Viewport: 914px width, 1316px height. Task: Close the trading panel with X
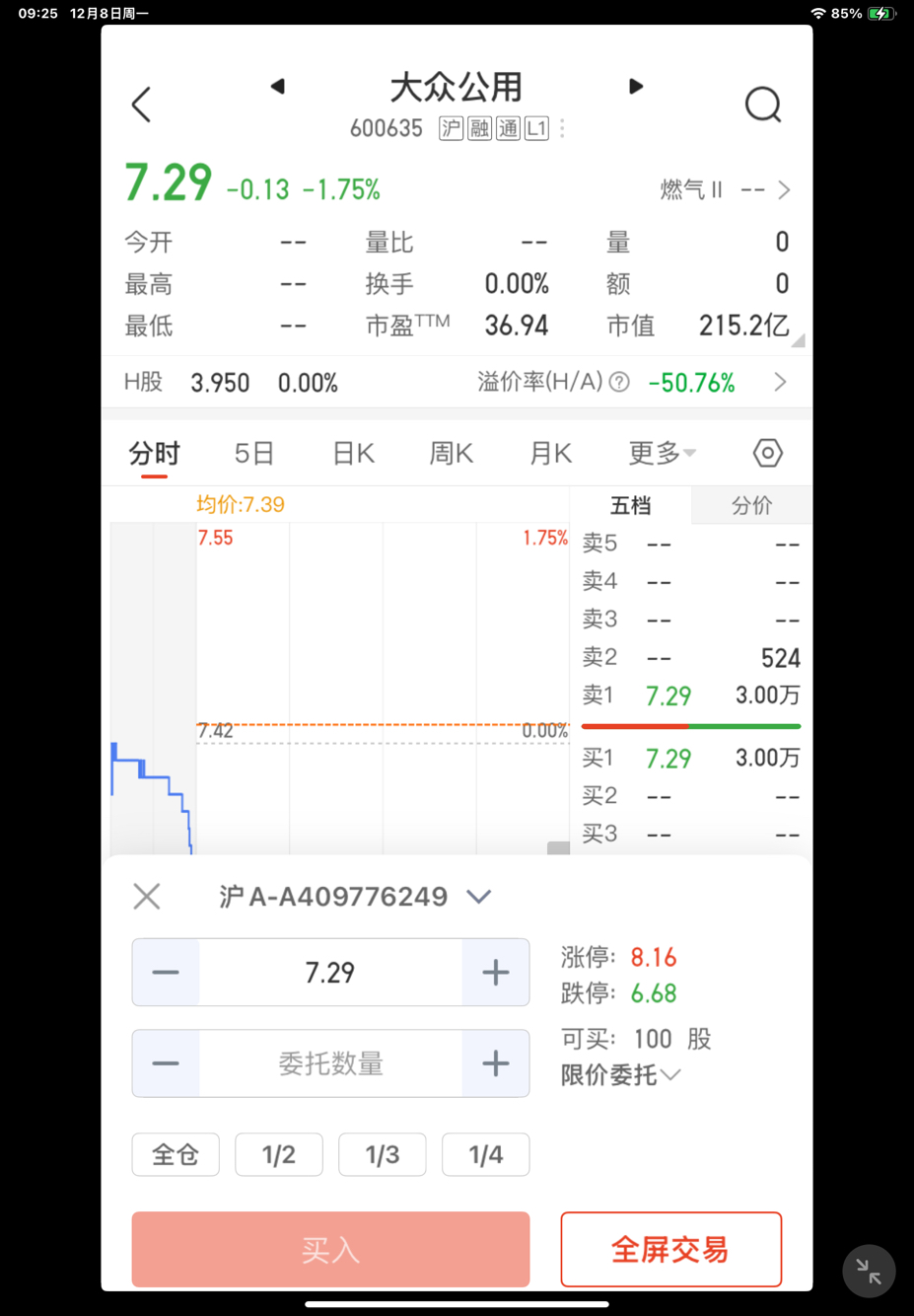147,896
